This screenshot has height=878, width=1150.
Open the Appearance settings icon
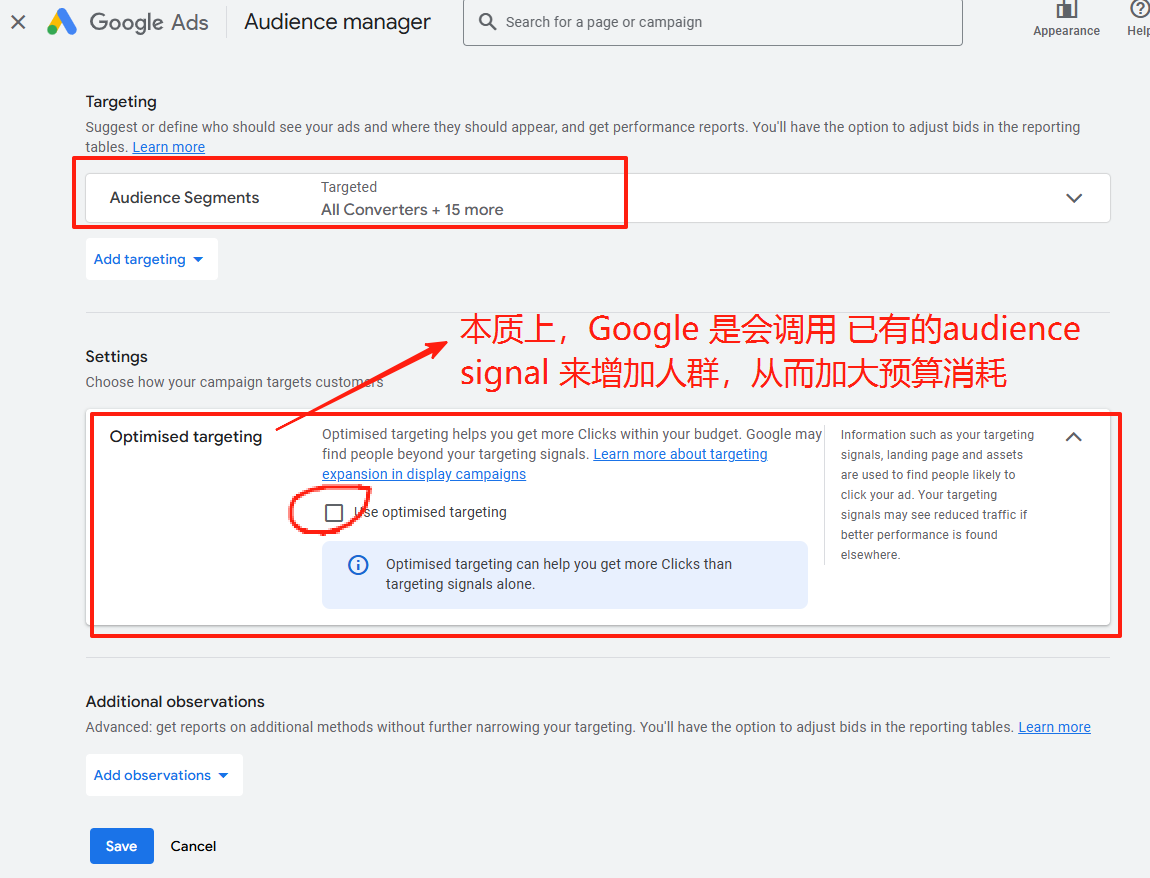coord(1066,11)
